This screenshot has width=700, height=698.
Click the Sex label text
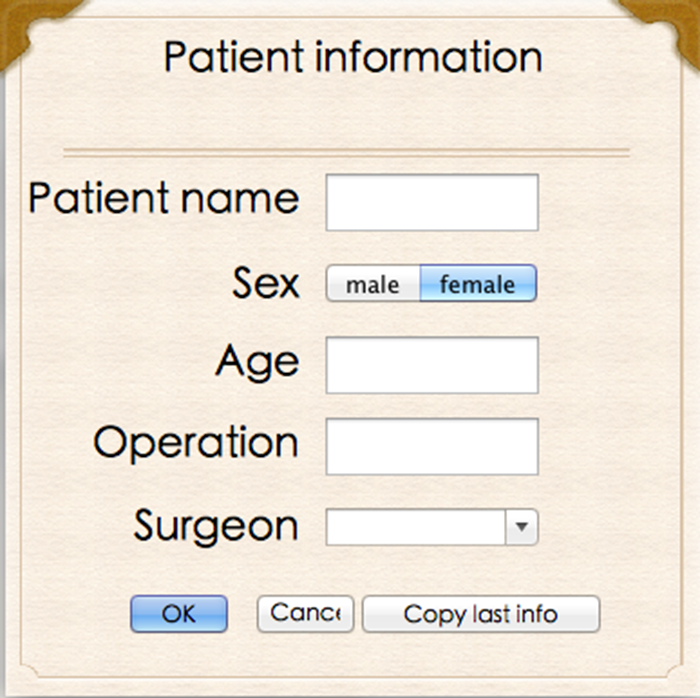coord(266,282)
